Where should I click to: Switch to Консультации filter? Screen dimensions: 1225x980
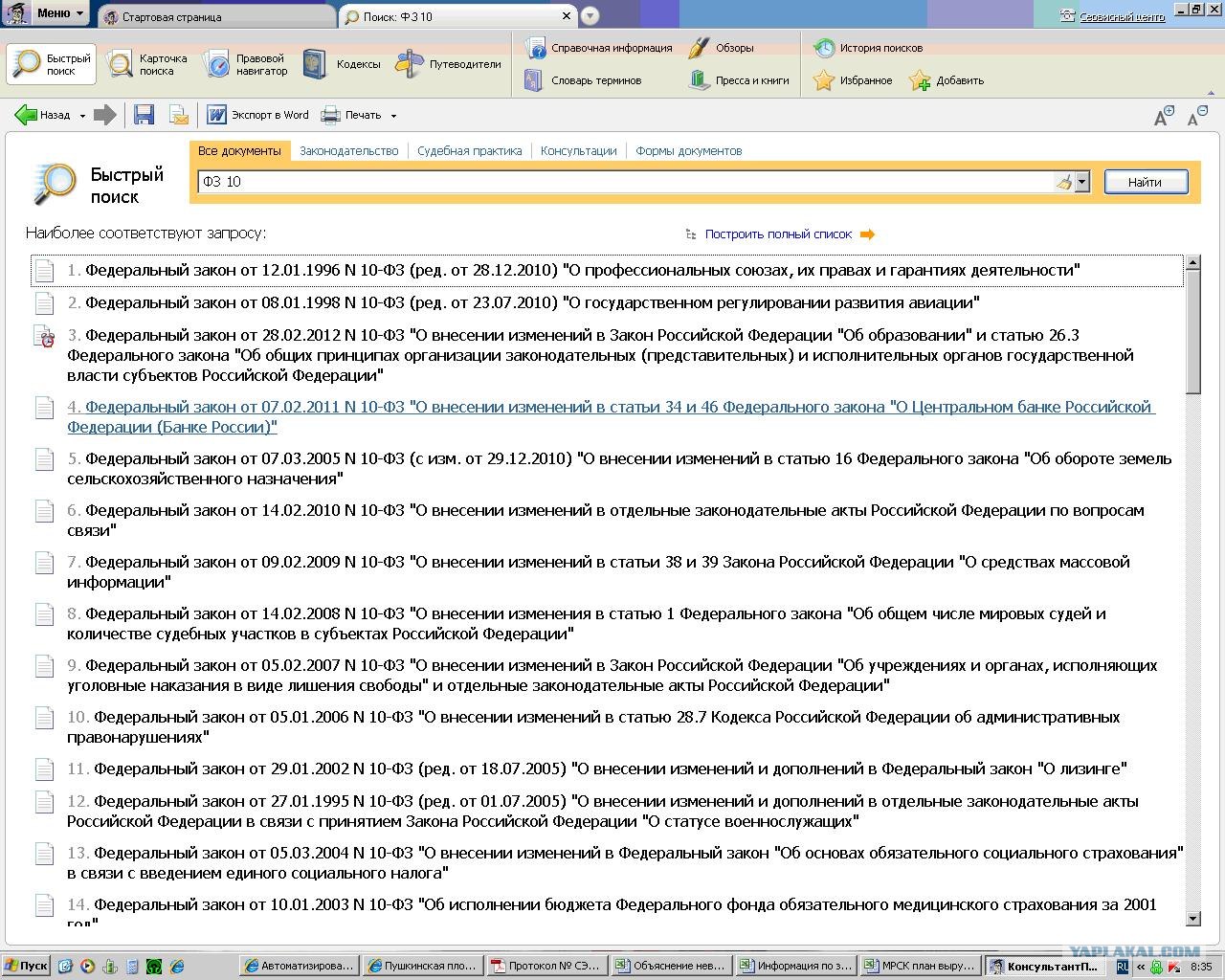[x=578, y=150]
